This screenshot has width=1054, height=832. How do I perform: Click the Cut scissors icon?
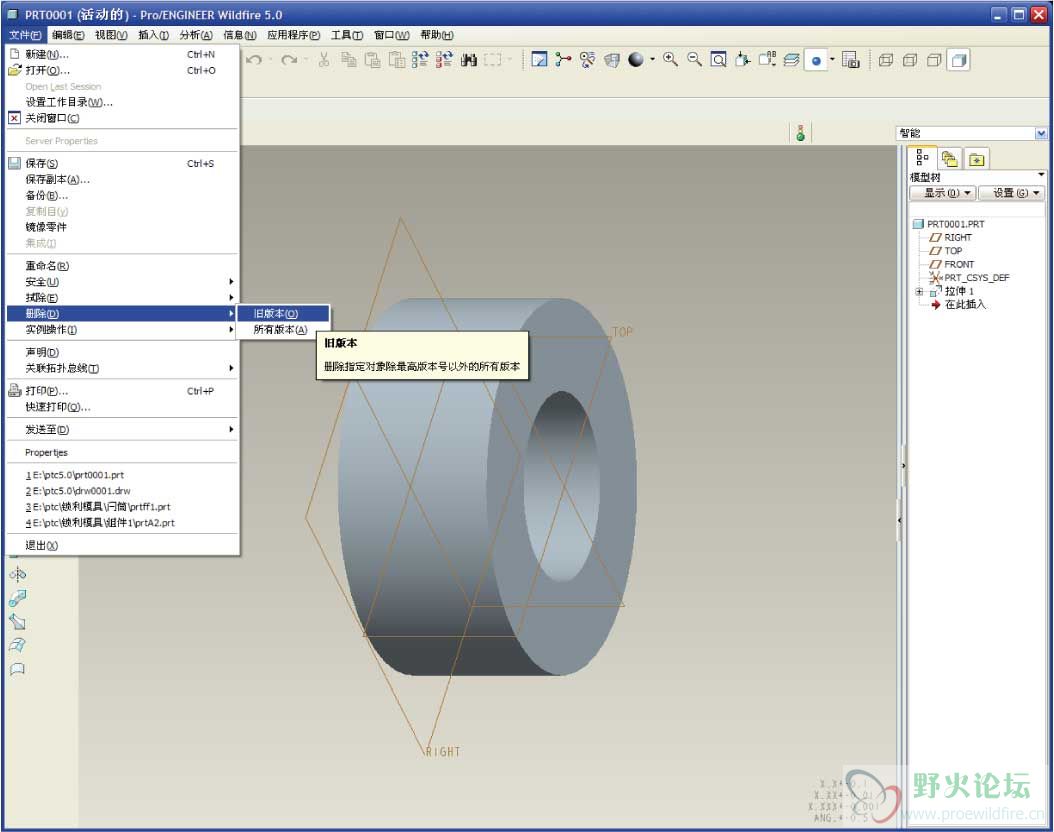pos(324,60)
